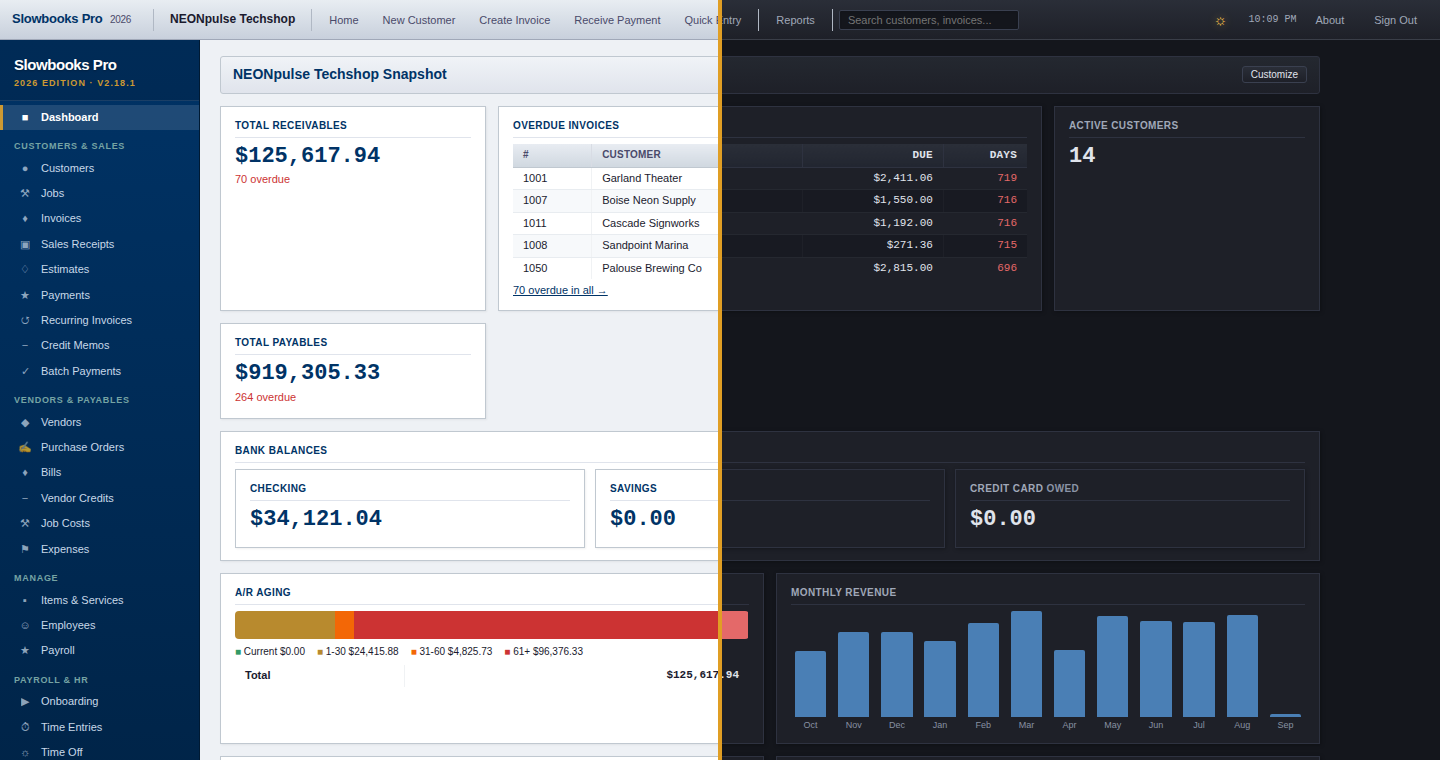
Task: Select the Job Costs tools icon
Action: 25,523
